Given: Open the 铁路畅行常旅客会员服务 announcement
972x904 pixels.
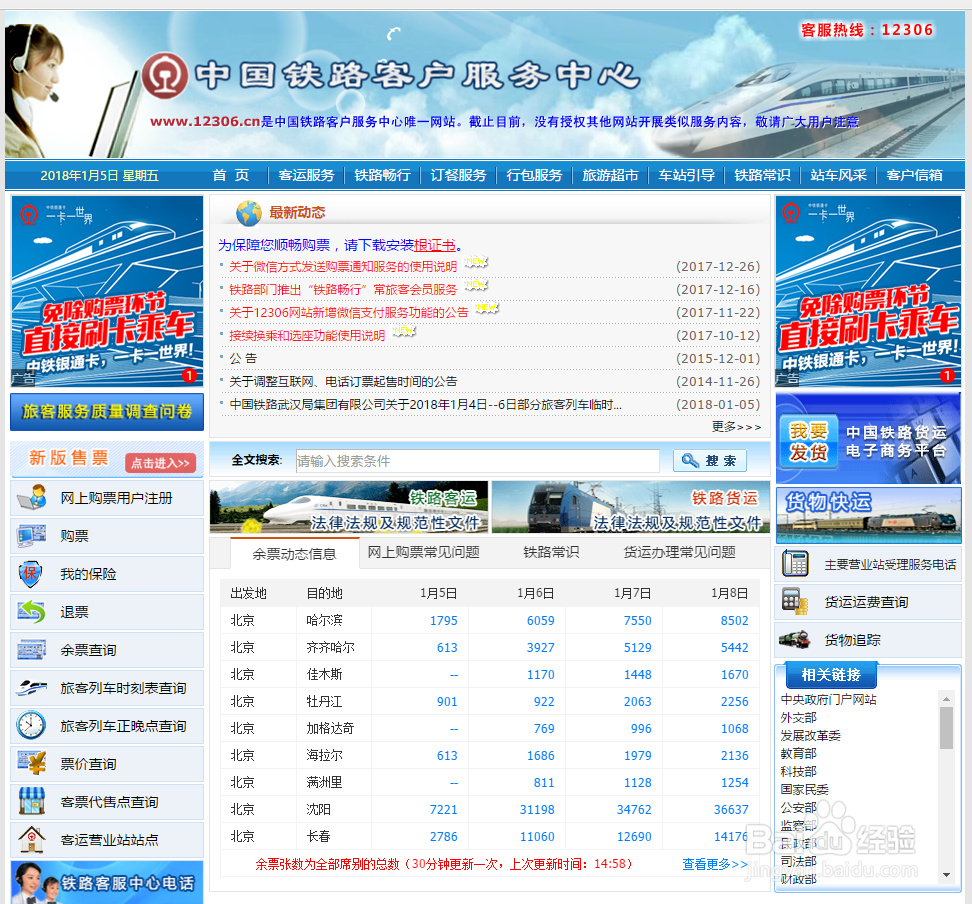Looking at the screenshot, I should point(343,290).
